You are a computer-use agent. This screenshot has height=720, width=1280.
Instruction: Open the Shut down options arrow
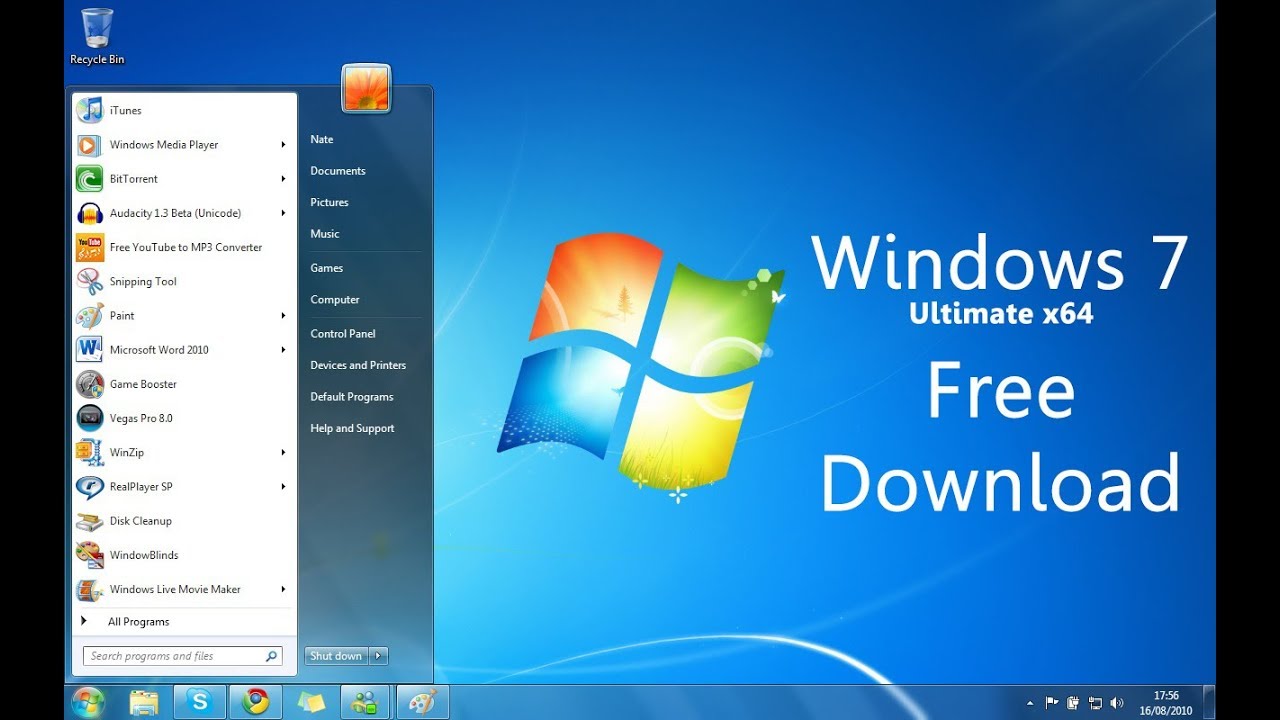[378, 656]
